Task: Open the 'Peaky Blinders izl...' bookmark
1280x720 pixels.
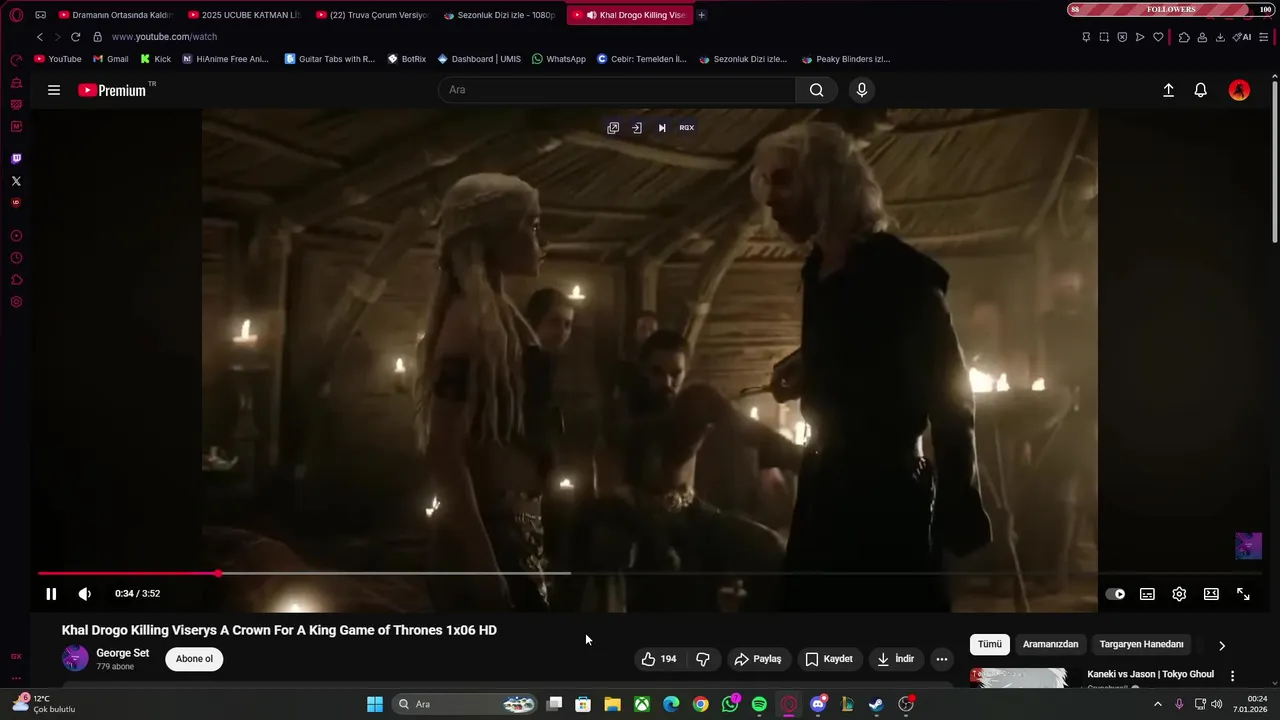Action: coord(845,59)
